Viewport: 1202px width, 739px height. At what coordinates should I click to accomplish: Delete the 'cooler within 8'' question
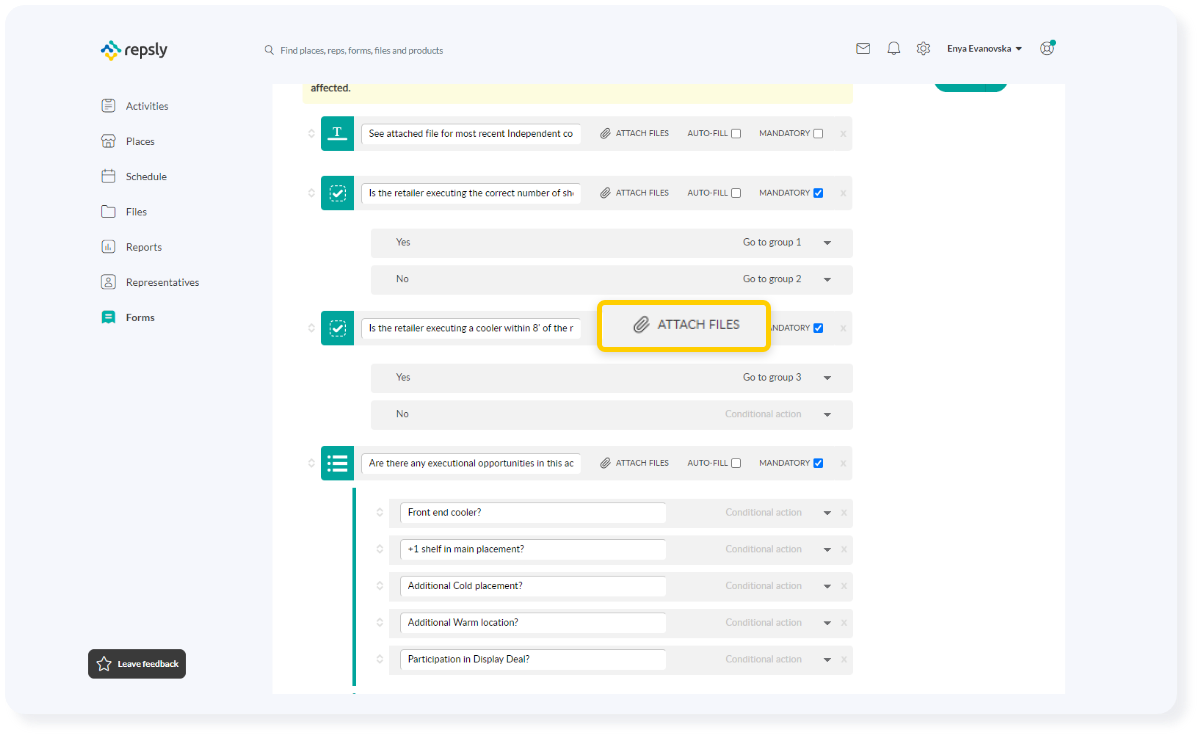click(843, 328)
